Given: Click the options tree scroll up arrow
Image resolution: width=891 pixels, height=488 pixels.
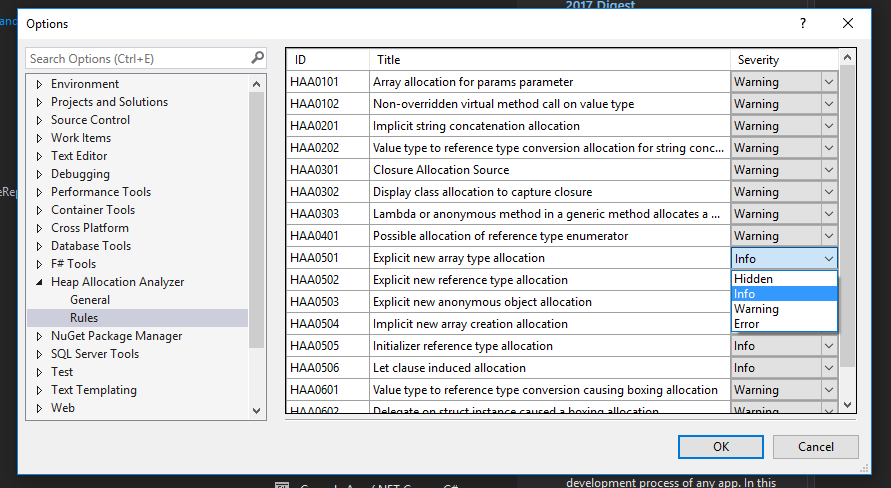Looking at the screenshot, I should [x=256, y=84].
